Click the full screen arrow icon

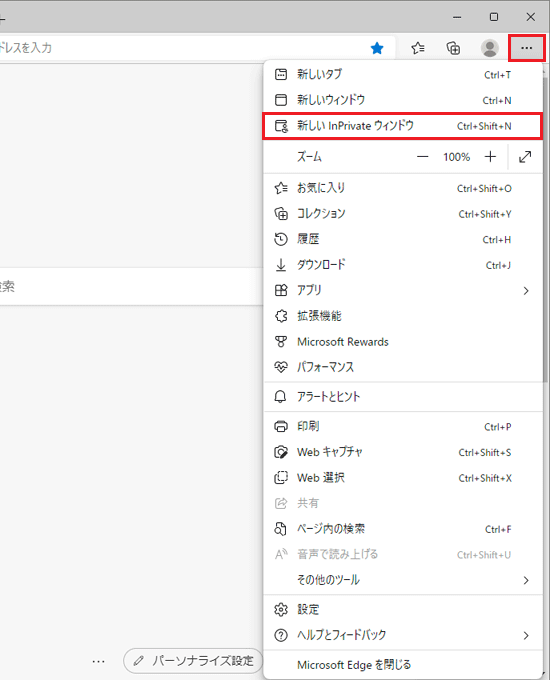[x=525, y=157]
